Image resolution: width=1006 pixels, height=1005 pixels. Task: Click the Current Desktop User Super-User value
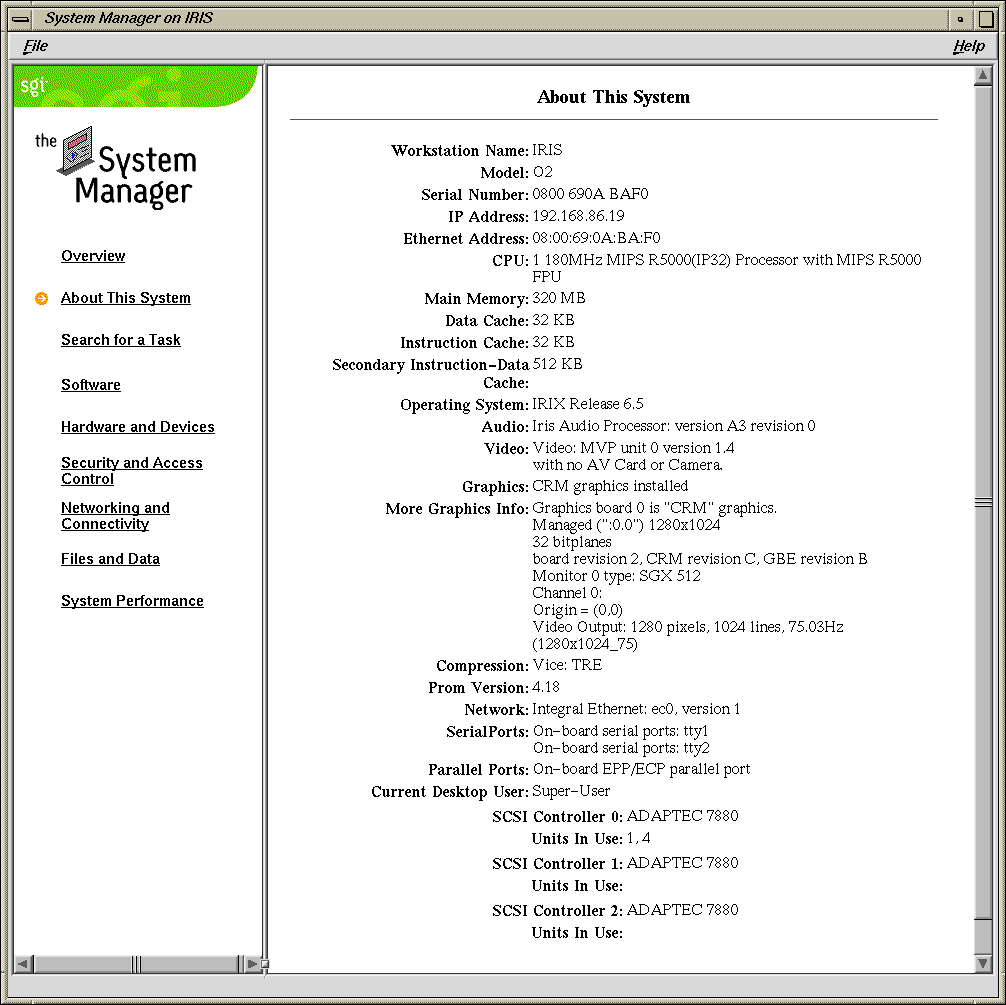coord(571,791)
